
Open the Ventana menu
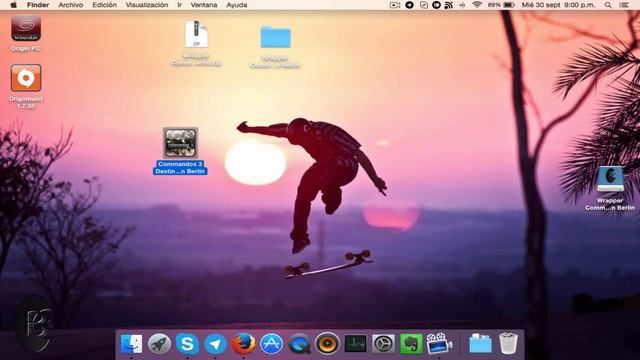tap(204, 5)
